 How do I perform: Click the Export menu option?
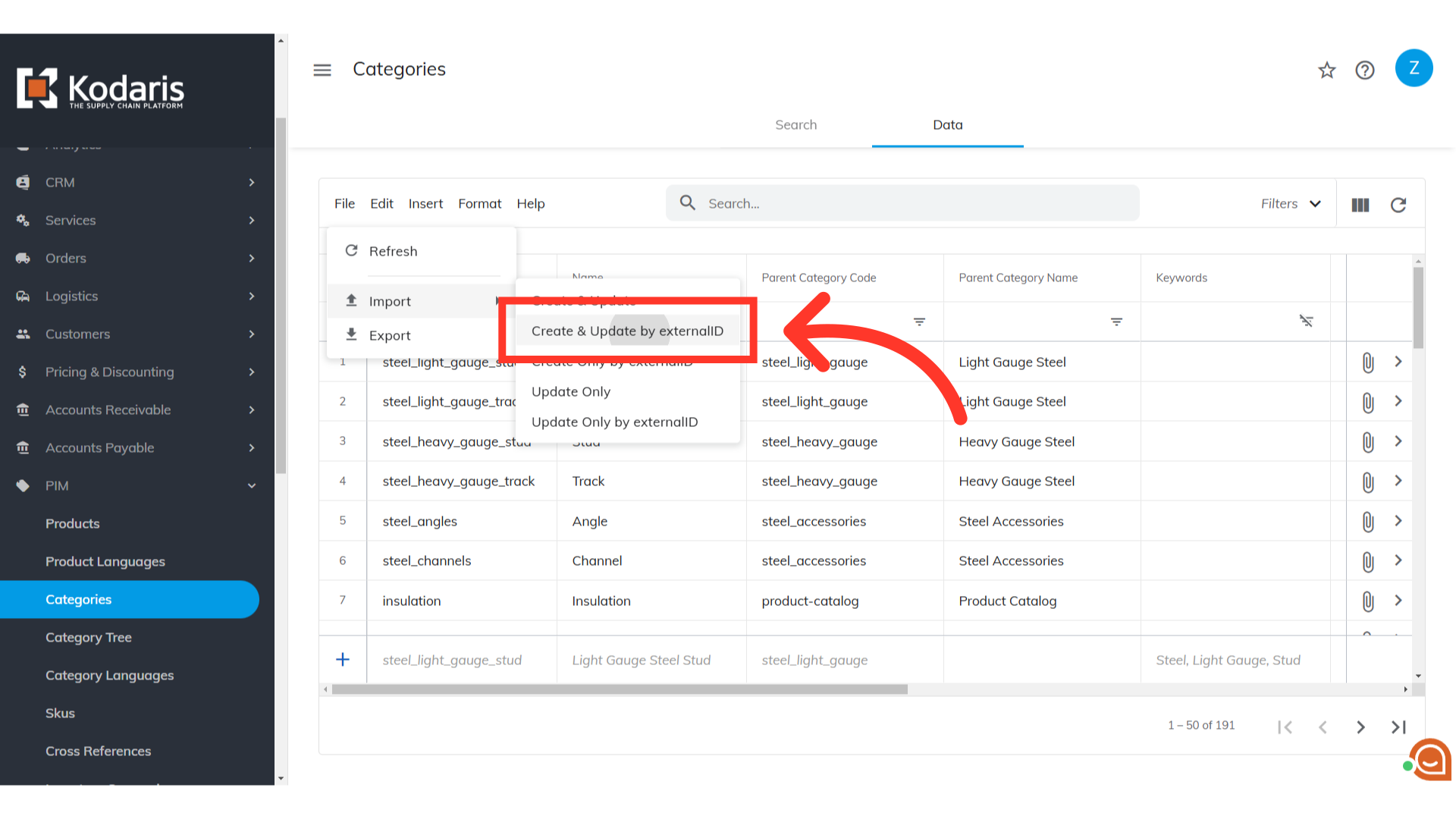(390, 335)
